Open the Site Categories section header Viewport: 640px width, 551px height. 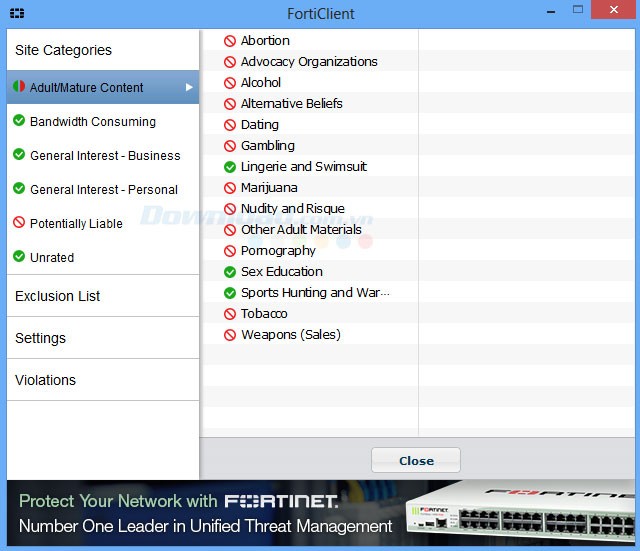coord(63,50)
